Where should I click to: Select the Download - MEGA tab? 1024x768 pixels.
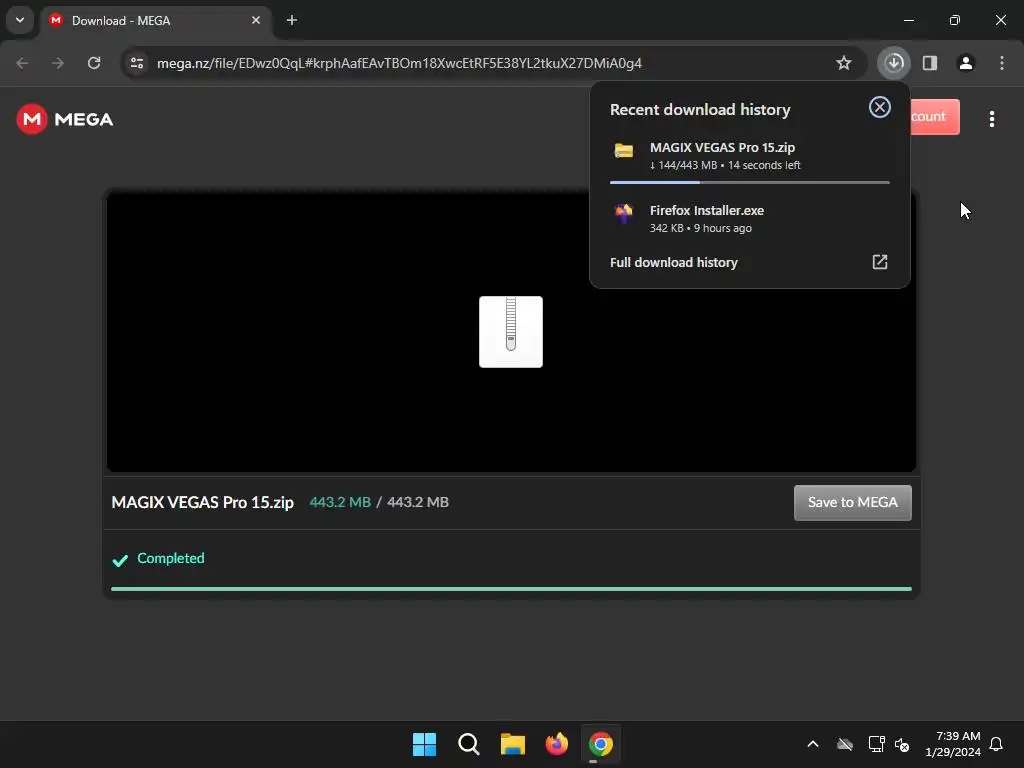(x=155, y=21)
